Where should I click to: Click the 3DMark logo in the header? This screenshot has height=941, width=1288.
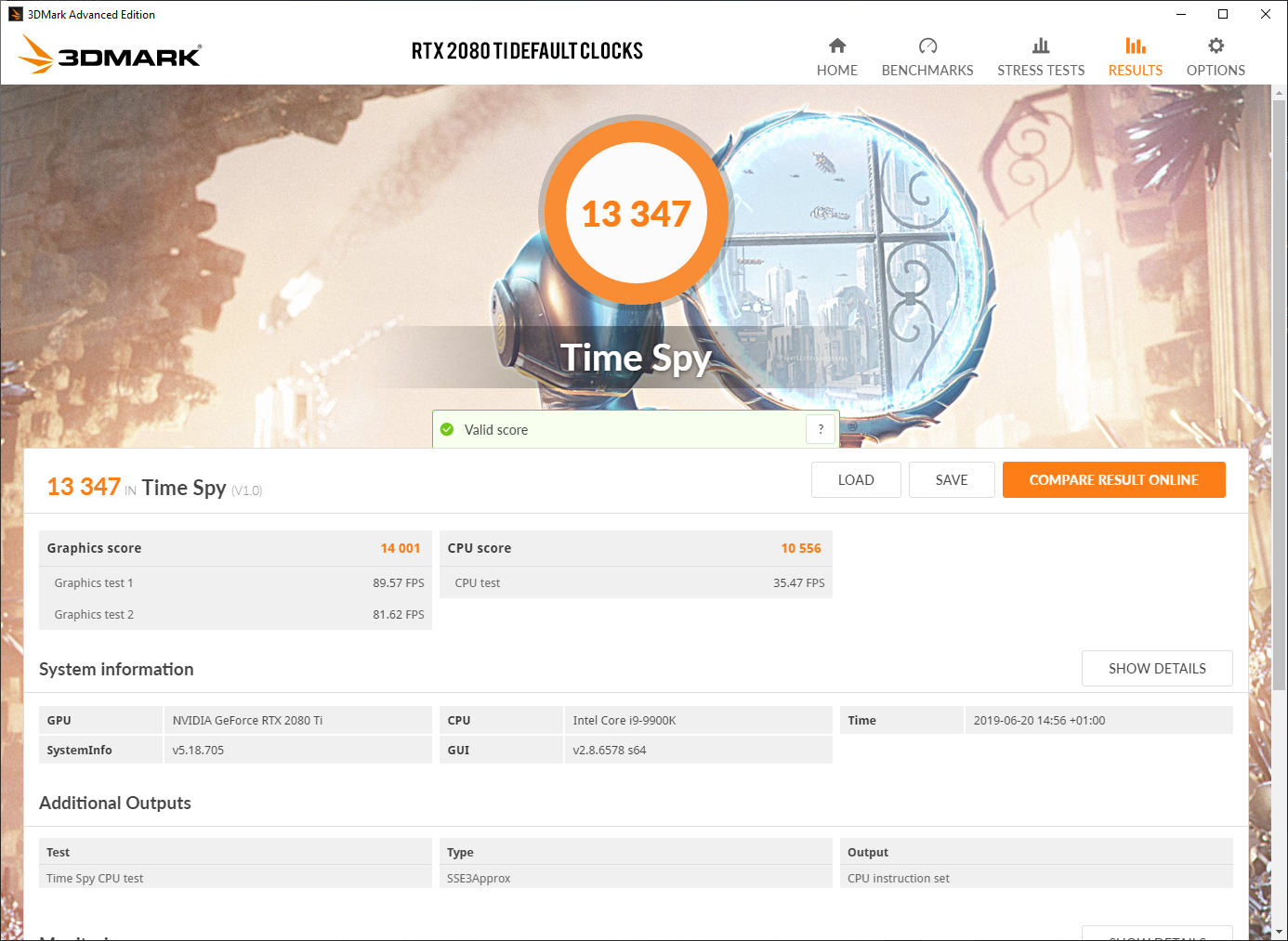pos(110,54)
